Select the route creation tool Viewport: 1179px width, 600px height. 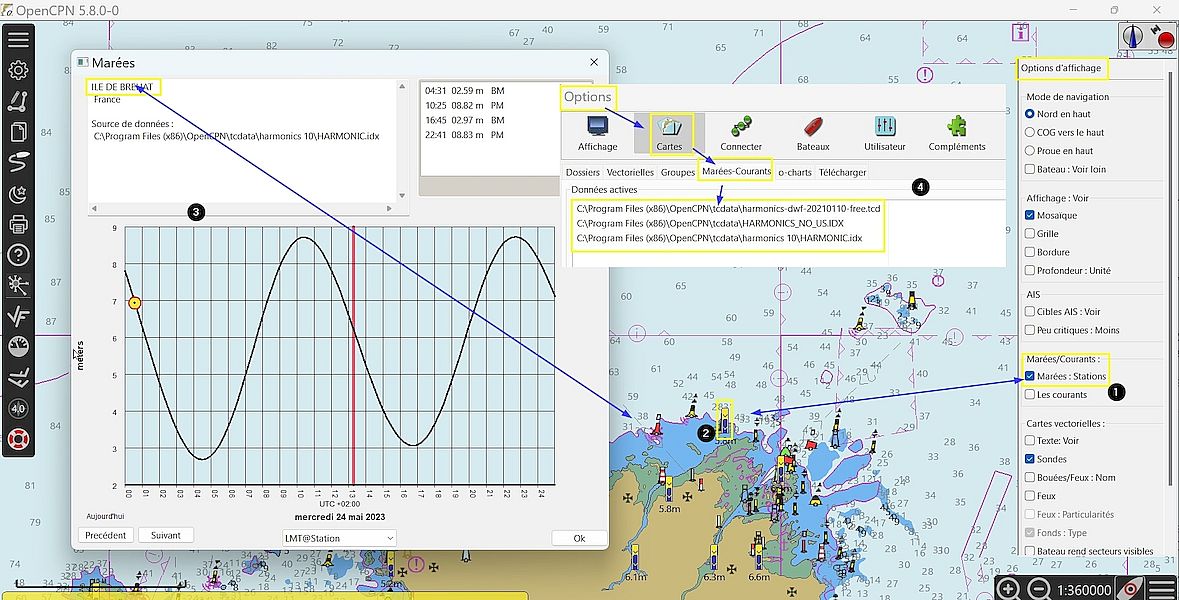pyautogui.click(x=18, y=101)
